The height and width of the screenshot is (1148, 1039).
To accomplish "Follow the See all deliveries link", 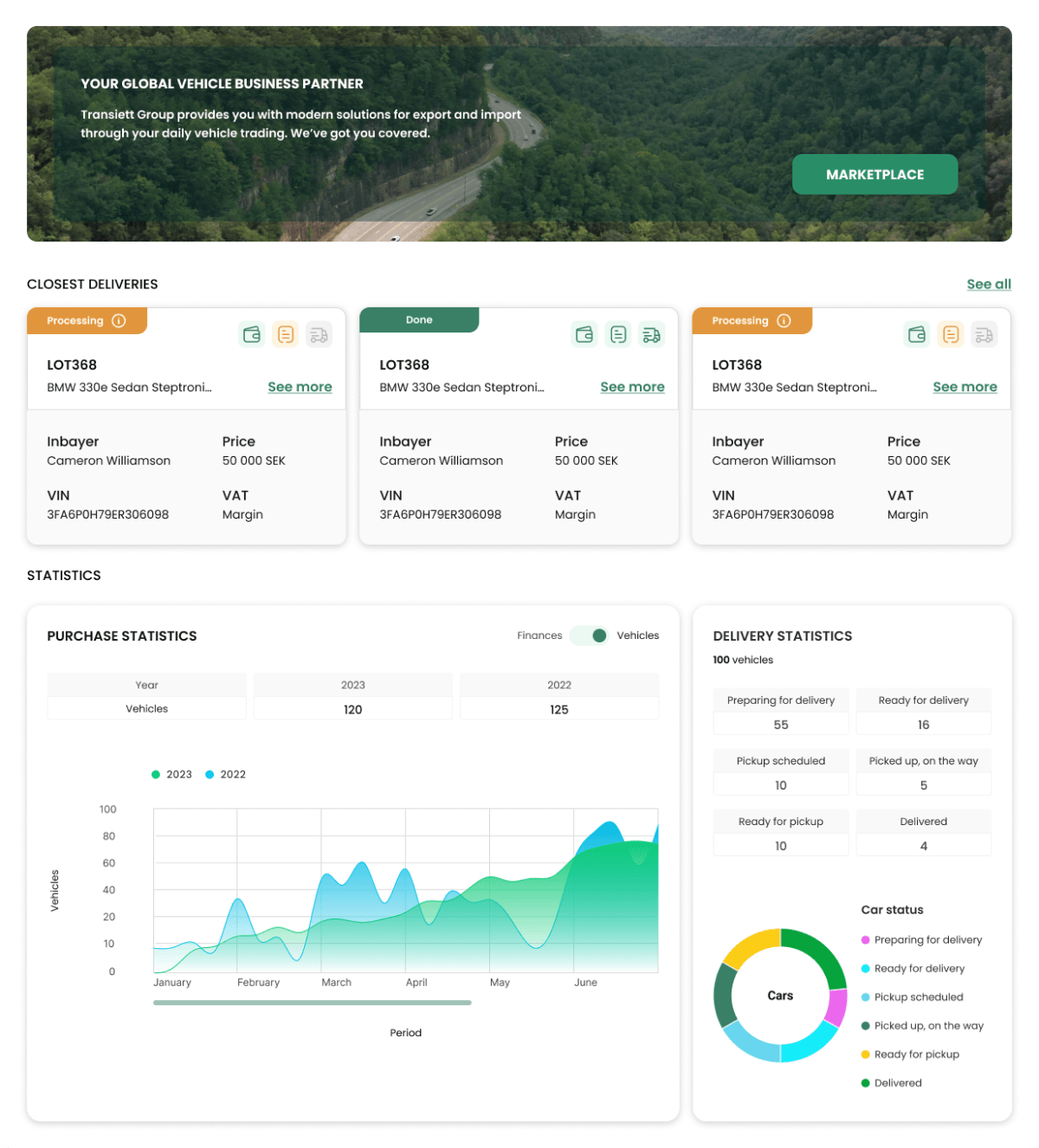I will 989,284.
